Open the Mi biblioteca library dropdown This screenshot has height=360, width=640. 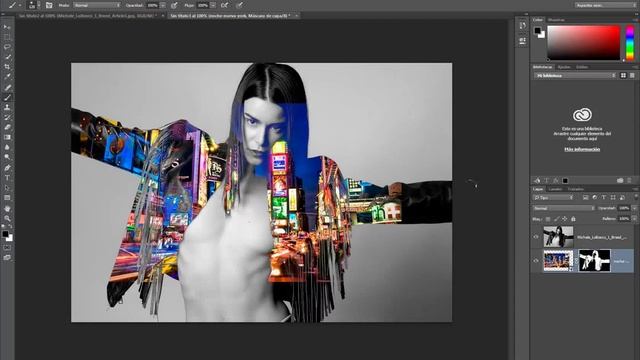point(575,76)
